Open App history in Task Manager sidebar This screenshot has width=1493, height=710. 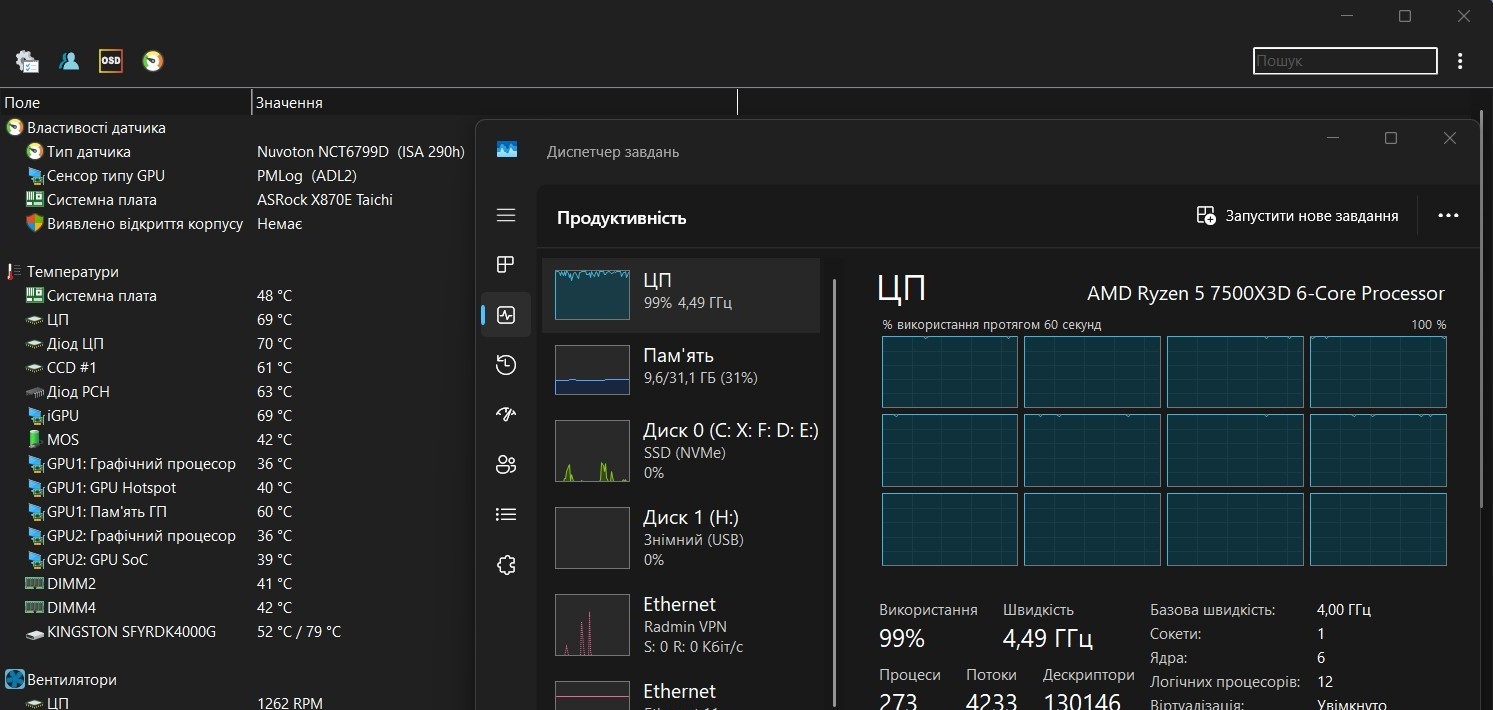coord(506,365)
